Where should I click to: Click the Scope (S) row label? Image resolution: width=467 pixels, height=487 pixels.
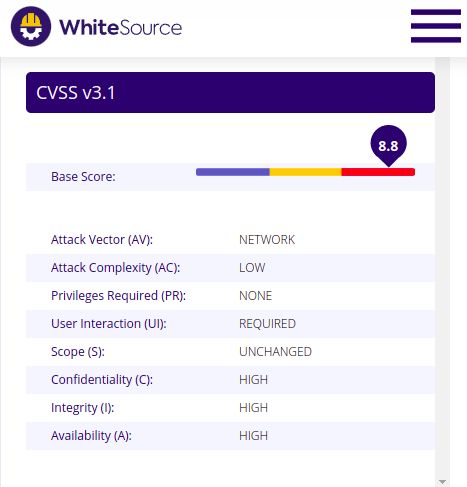78,352
